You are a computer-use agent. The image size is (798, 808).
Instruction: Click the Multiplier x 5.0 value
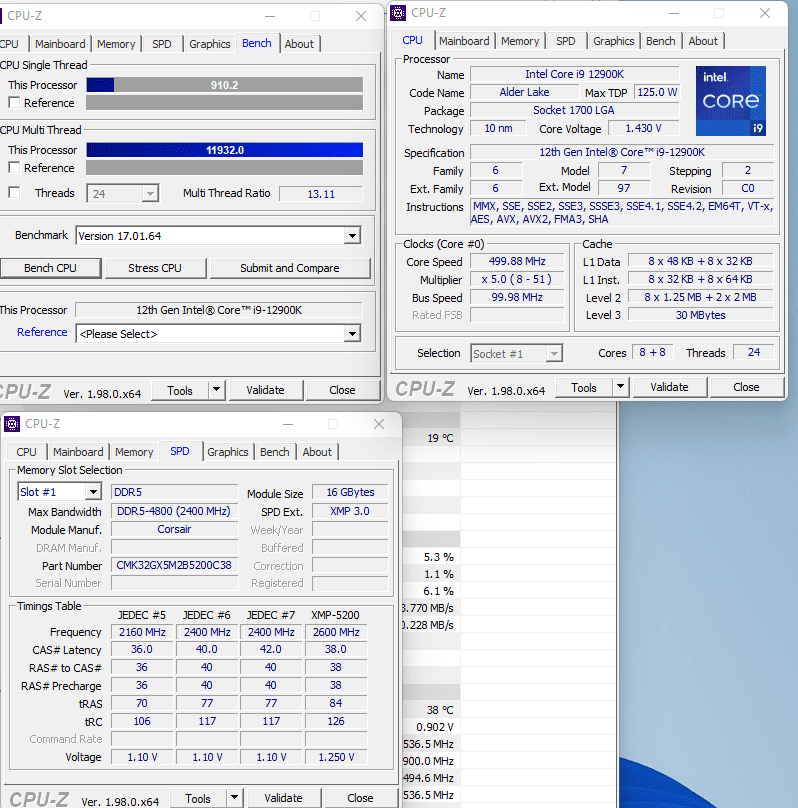517,279
